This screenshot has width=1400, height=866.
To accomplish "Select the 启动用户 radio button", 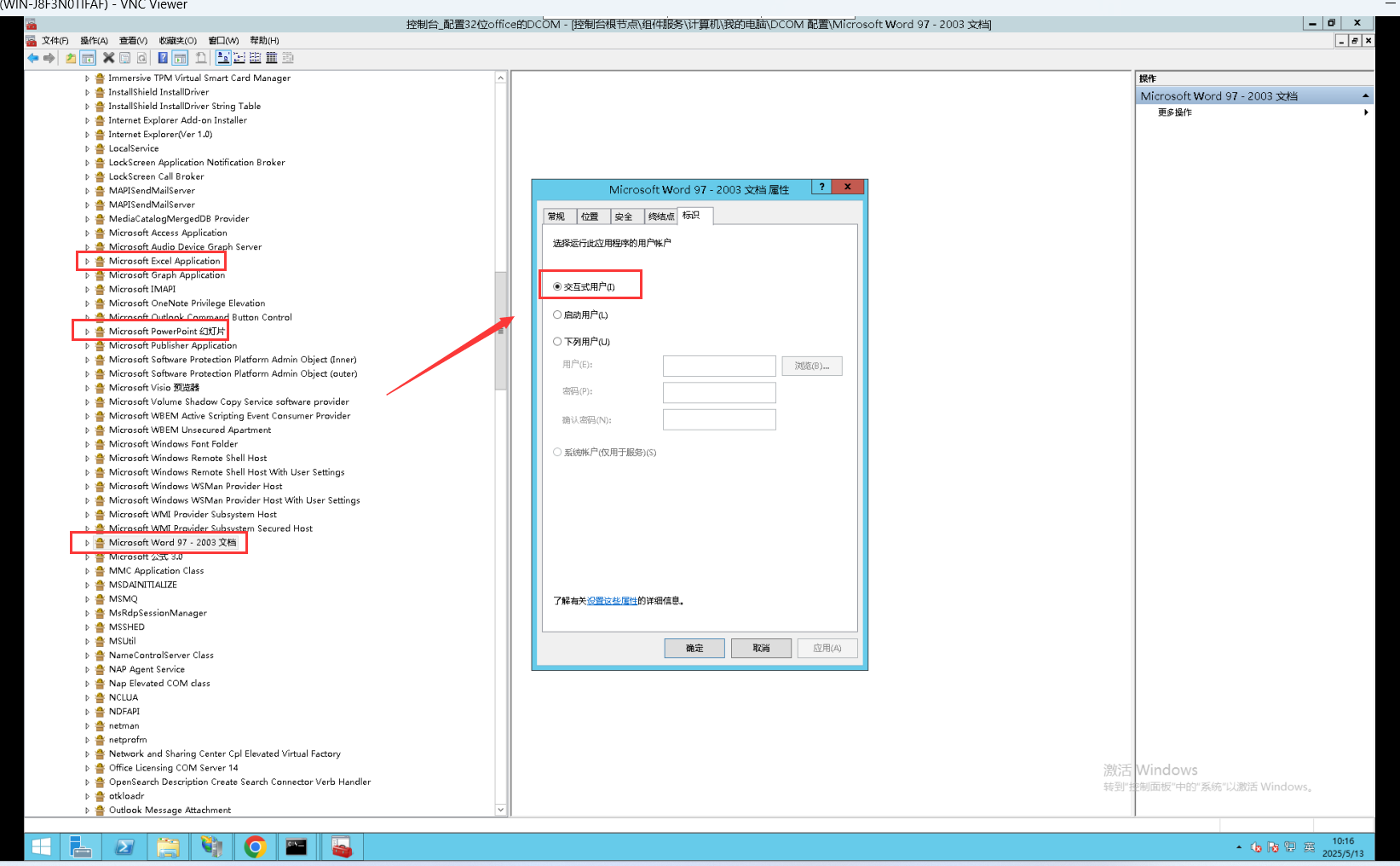I will pyautogui.click(x=557, y=315).
